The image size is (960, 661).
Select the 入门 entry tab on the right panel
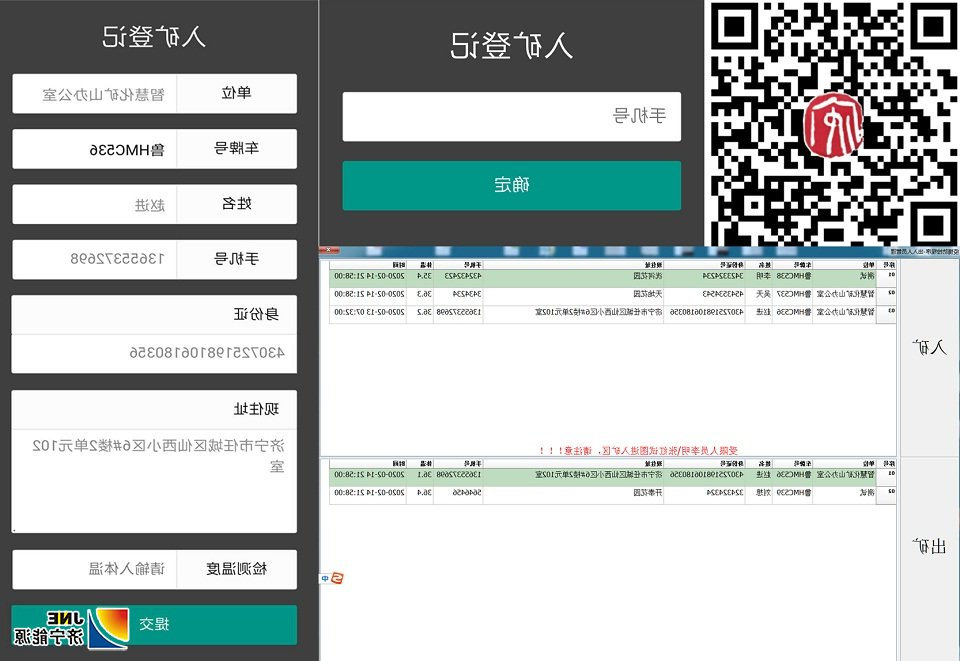pos(930,345)
